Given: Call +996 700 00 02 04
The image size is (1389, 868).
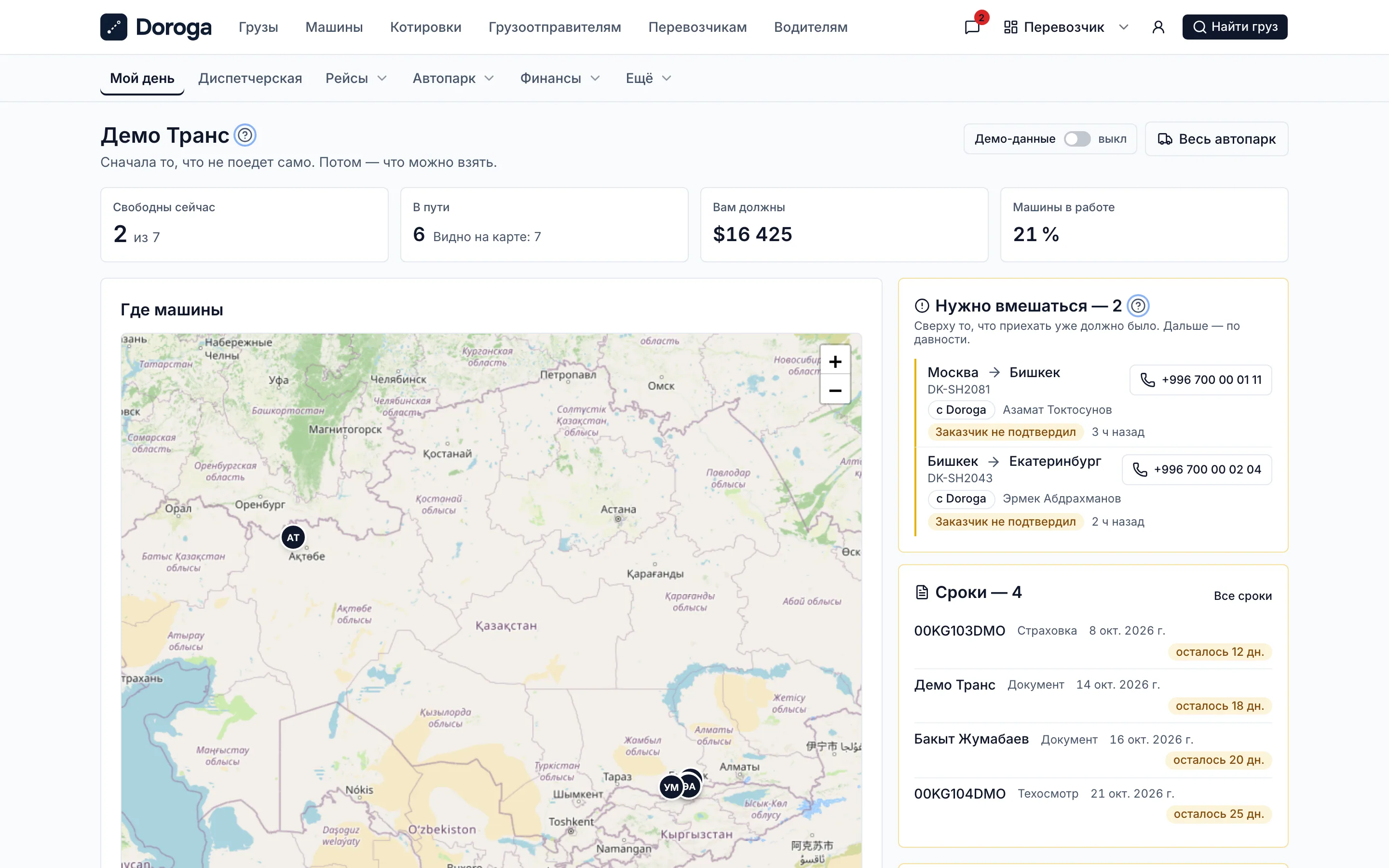Looking at the screenshot, I should [x=1196, y=470].
